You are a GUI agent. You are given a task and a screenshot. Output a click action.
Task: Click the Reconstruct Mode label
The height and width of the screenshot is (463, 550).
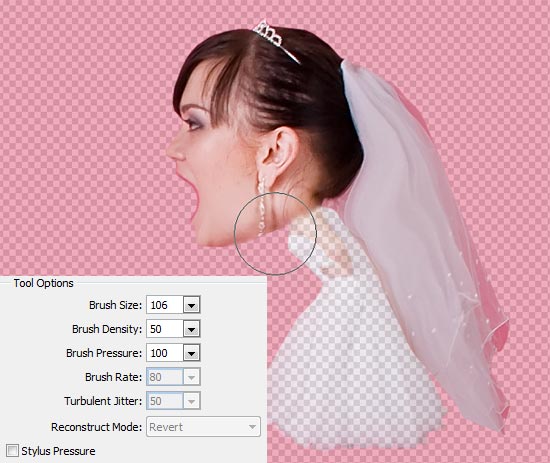point(96,427)
